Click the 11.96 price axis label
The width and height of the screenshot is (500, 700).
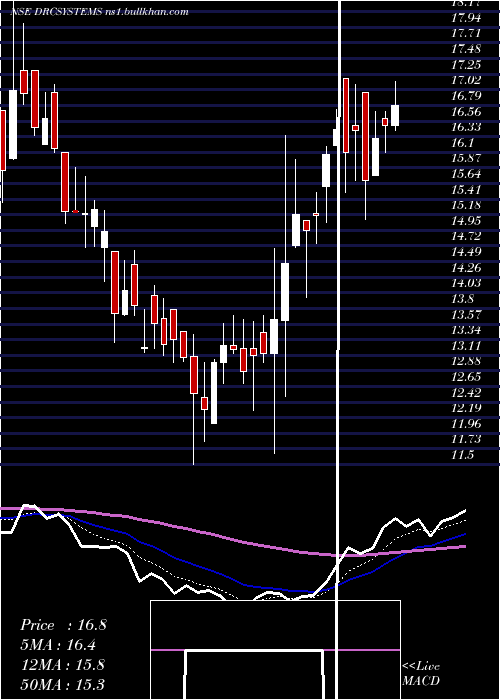466,424
